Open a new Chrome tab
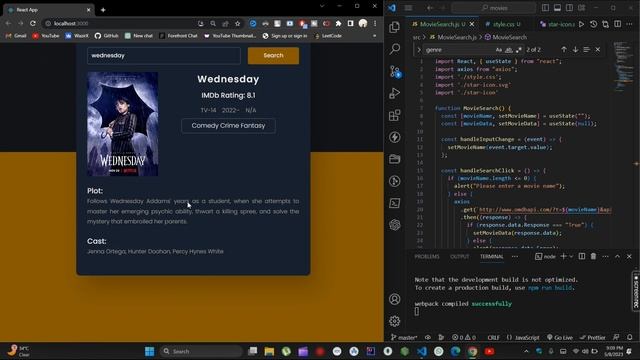The width and height of the screenshot is (640, 360). (103, 10)
